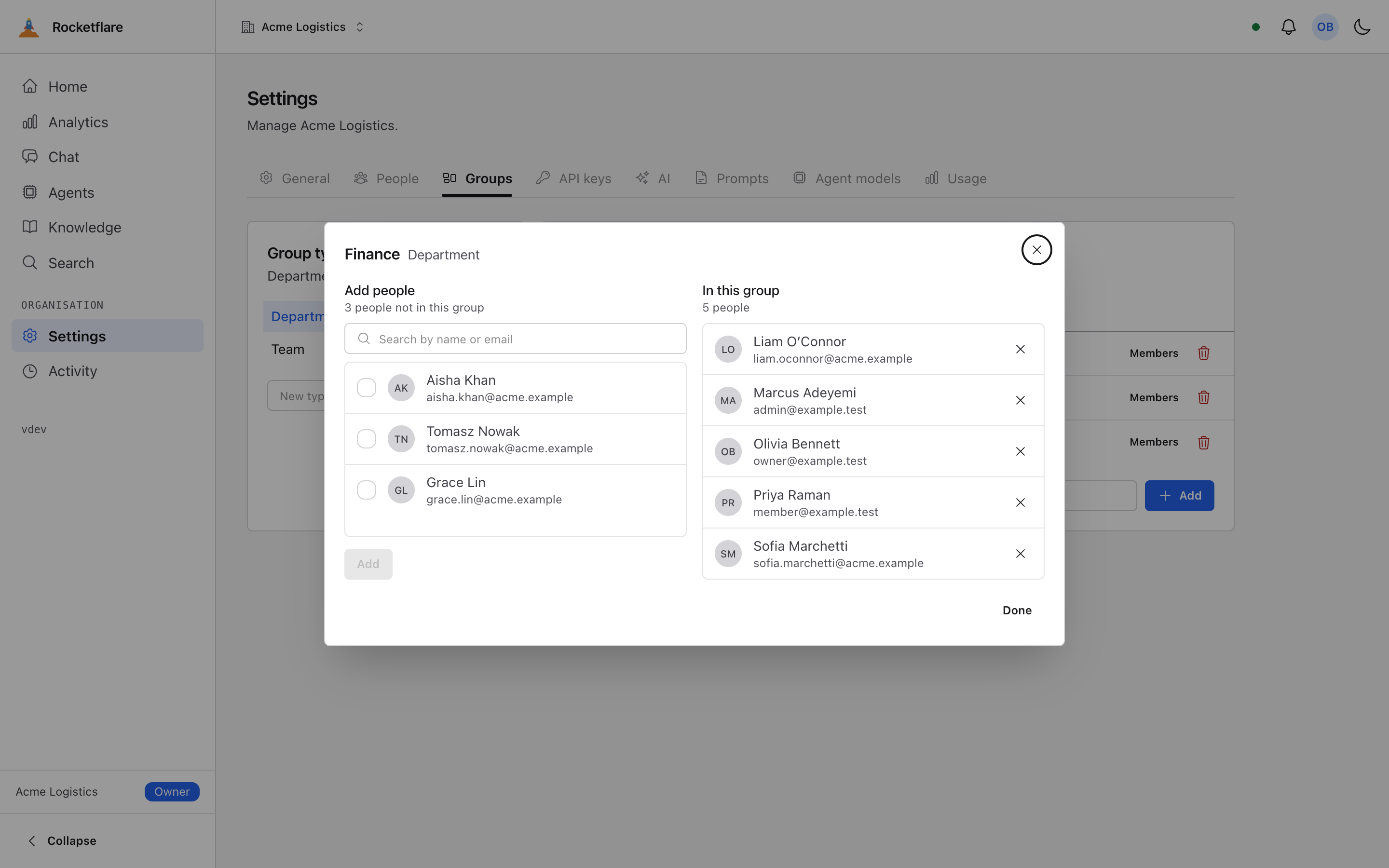Click the New type input field
This screenshot has height=868, width=1389.
tap(296, 395)
